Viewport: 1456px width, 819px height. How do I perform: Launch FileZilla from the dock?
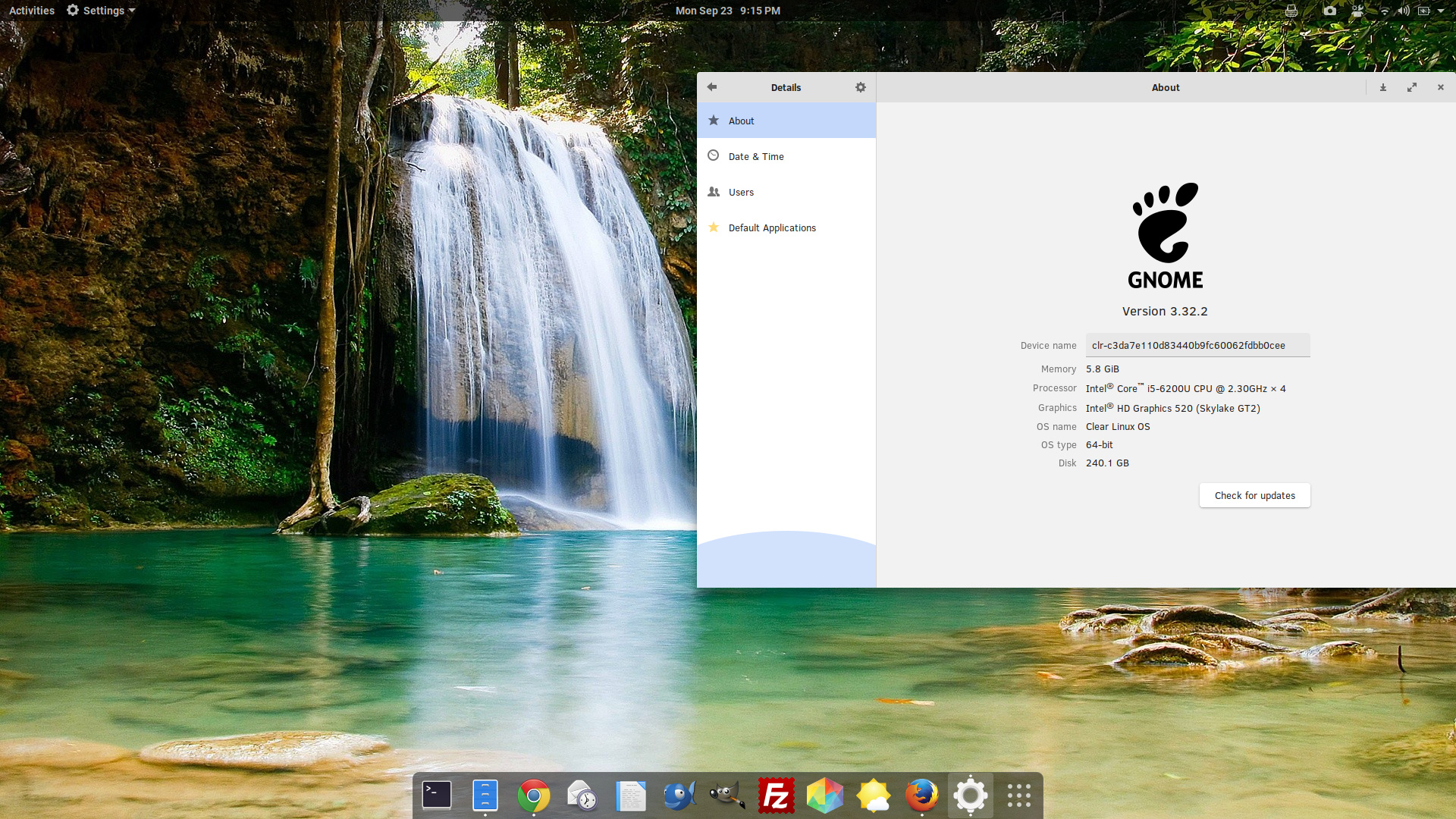[x=777, y=795]
